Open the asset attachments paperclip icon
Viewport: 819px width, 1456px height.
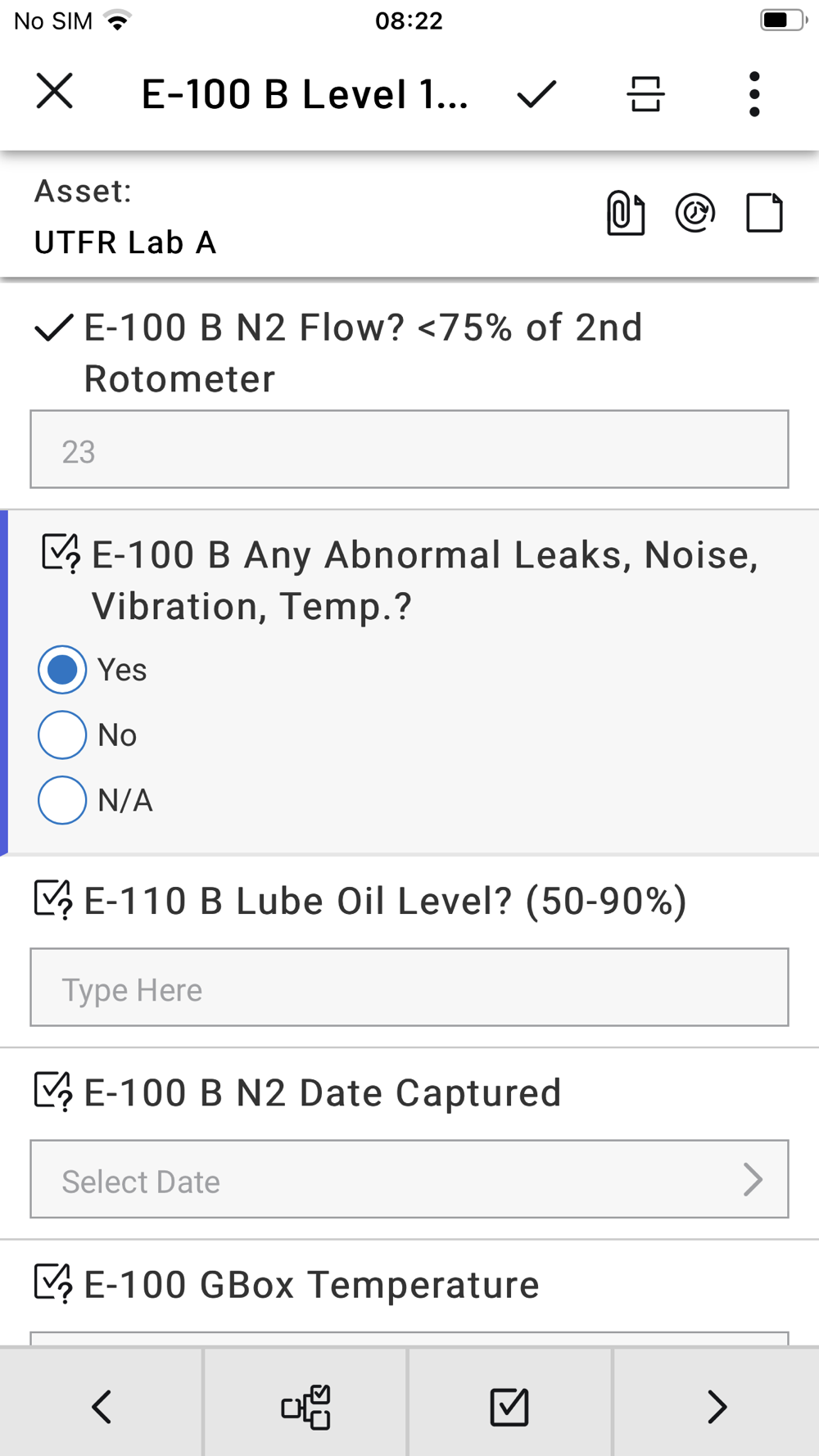point(625,214)
